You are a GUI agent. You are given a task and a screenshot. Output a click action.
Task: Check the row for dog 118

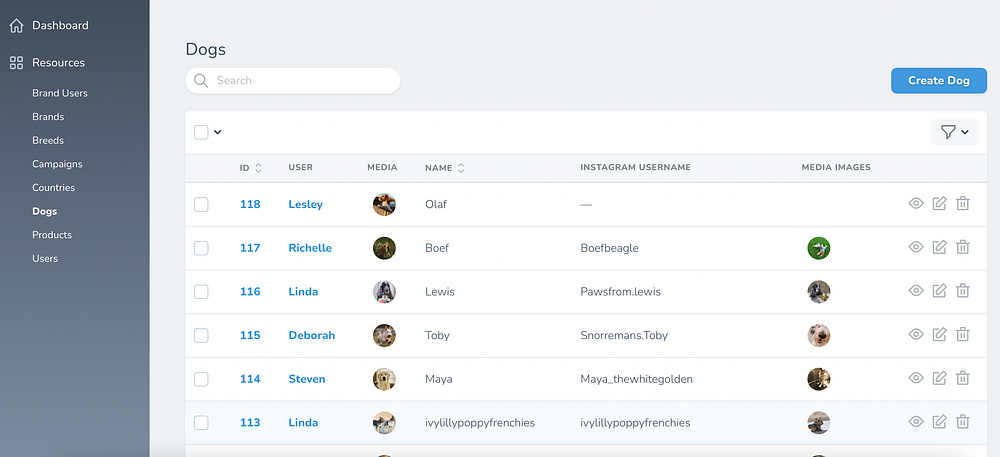pos(201,204)
